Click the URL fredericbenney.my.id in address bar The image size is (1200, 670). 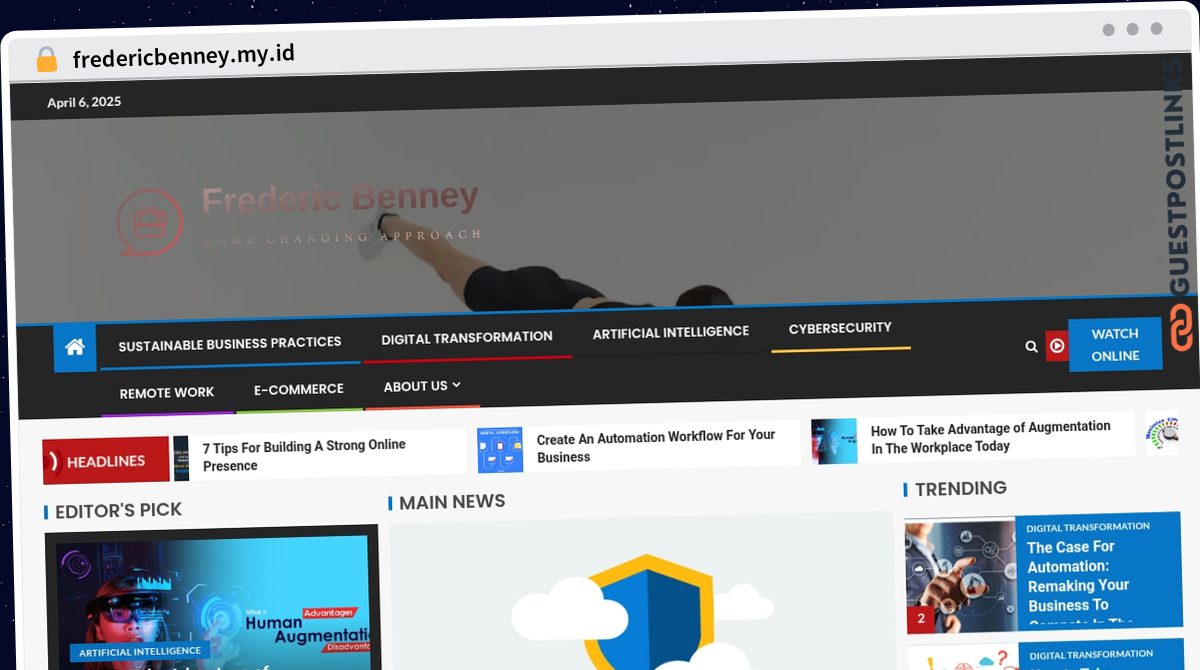(x=183, y=56)
